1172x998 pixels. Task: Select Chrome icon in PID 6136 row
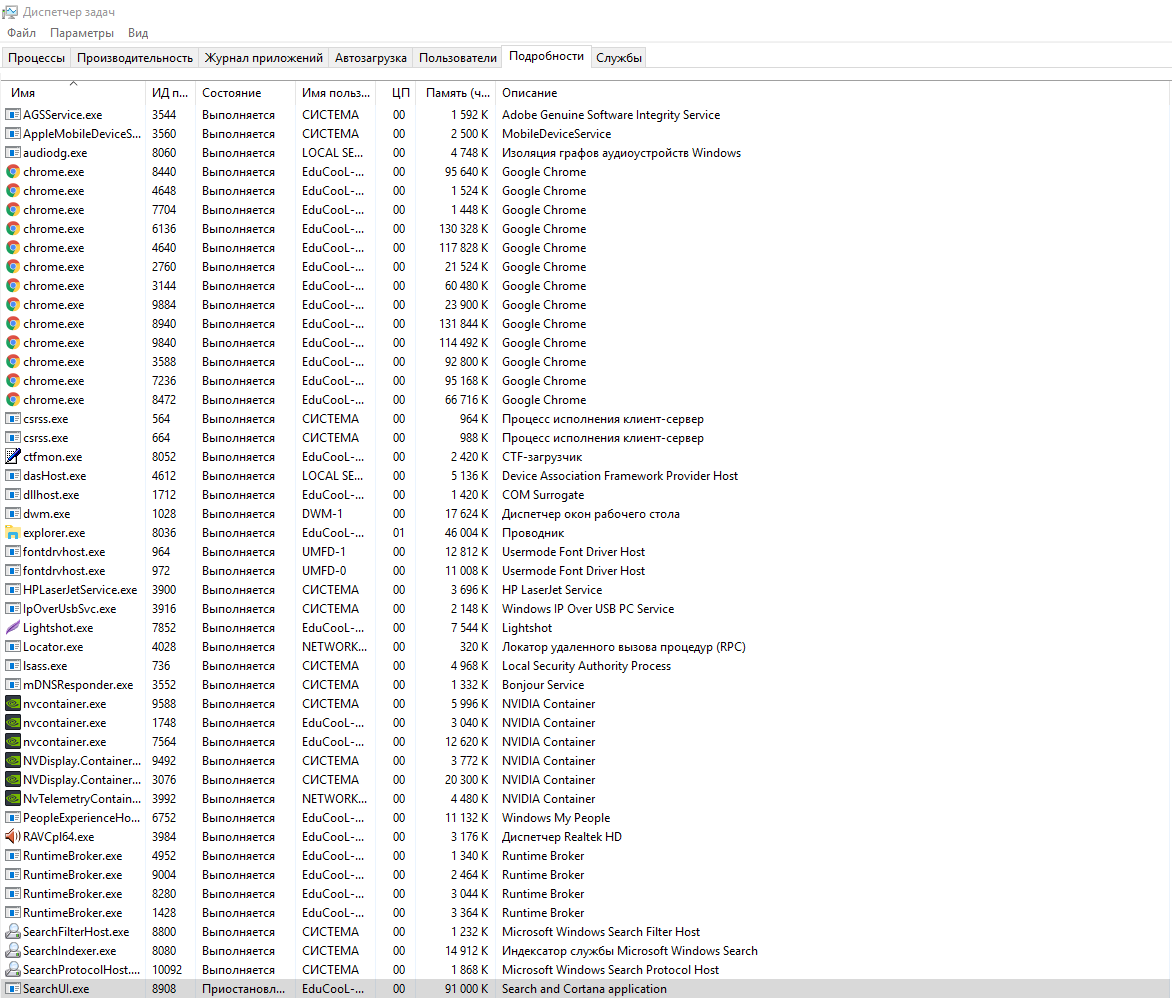pos(13,229)
